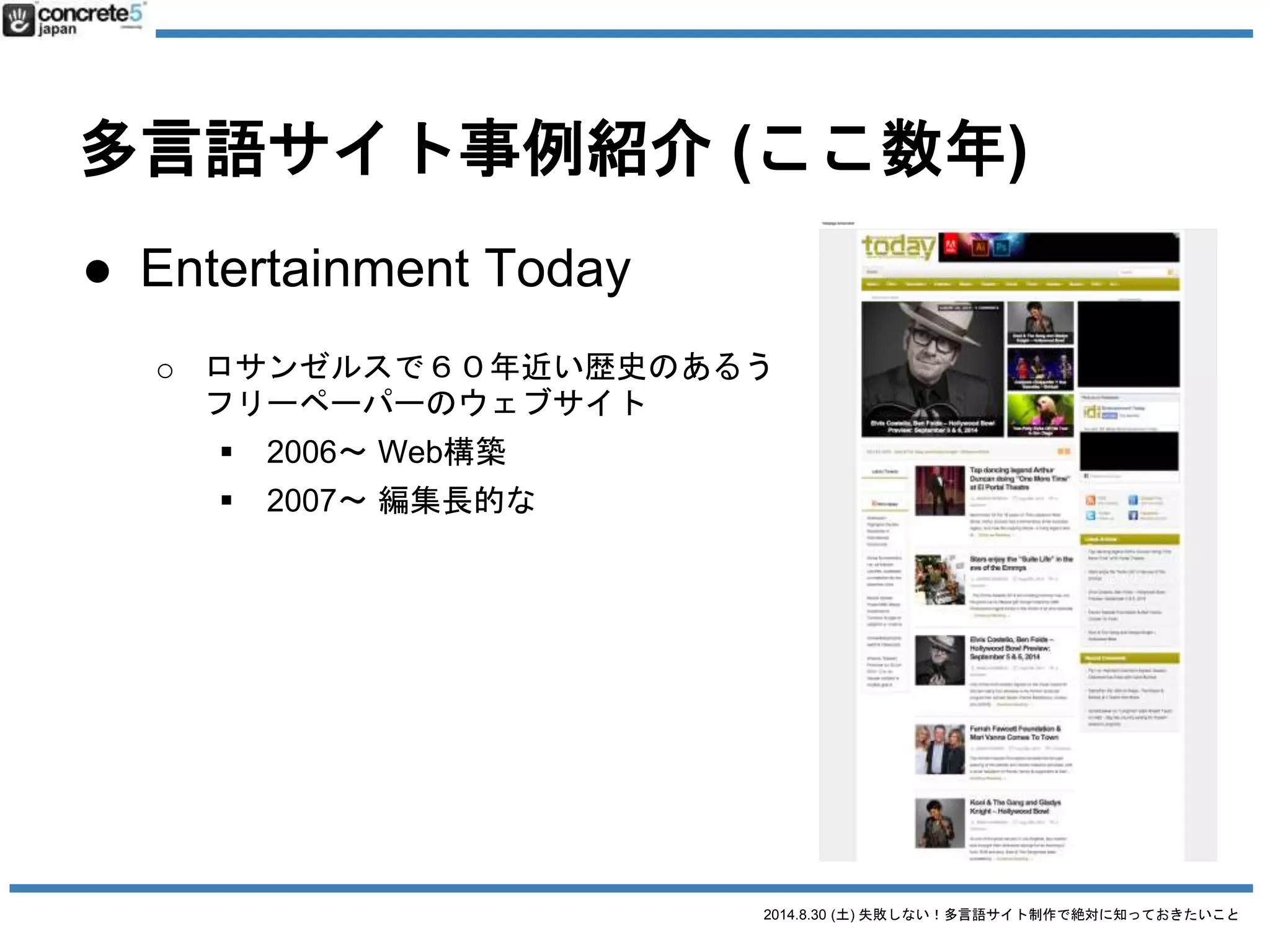
Task: Click the Illustrator 'Ai' icon in the banner ad
Action: pos(980,247)
